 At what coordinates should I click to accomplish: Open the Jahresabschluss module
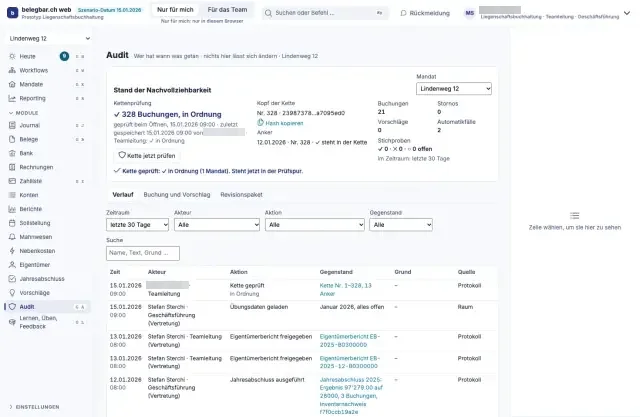point(47,279)
